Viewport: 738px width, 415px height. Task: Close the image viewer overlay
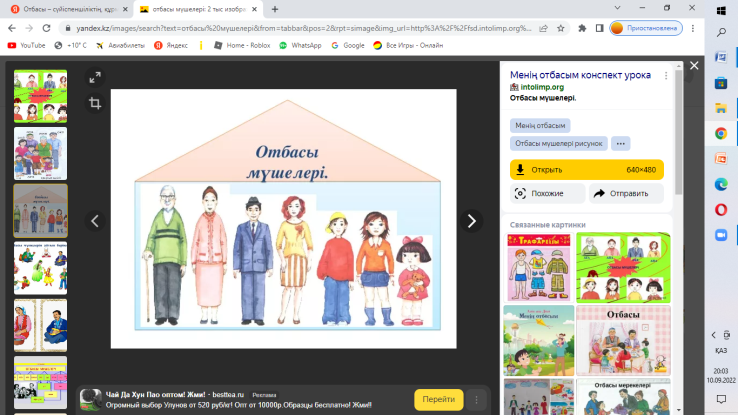(694, 66)
